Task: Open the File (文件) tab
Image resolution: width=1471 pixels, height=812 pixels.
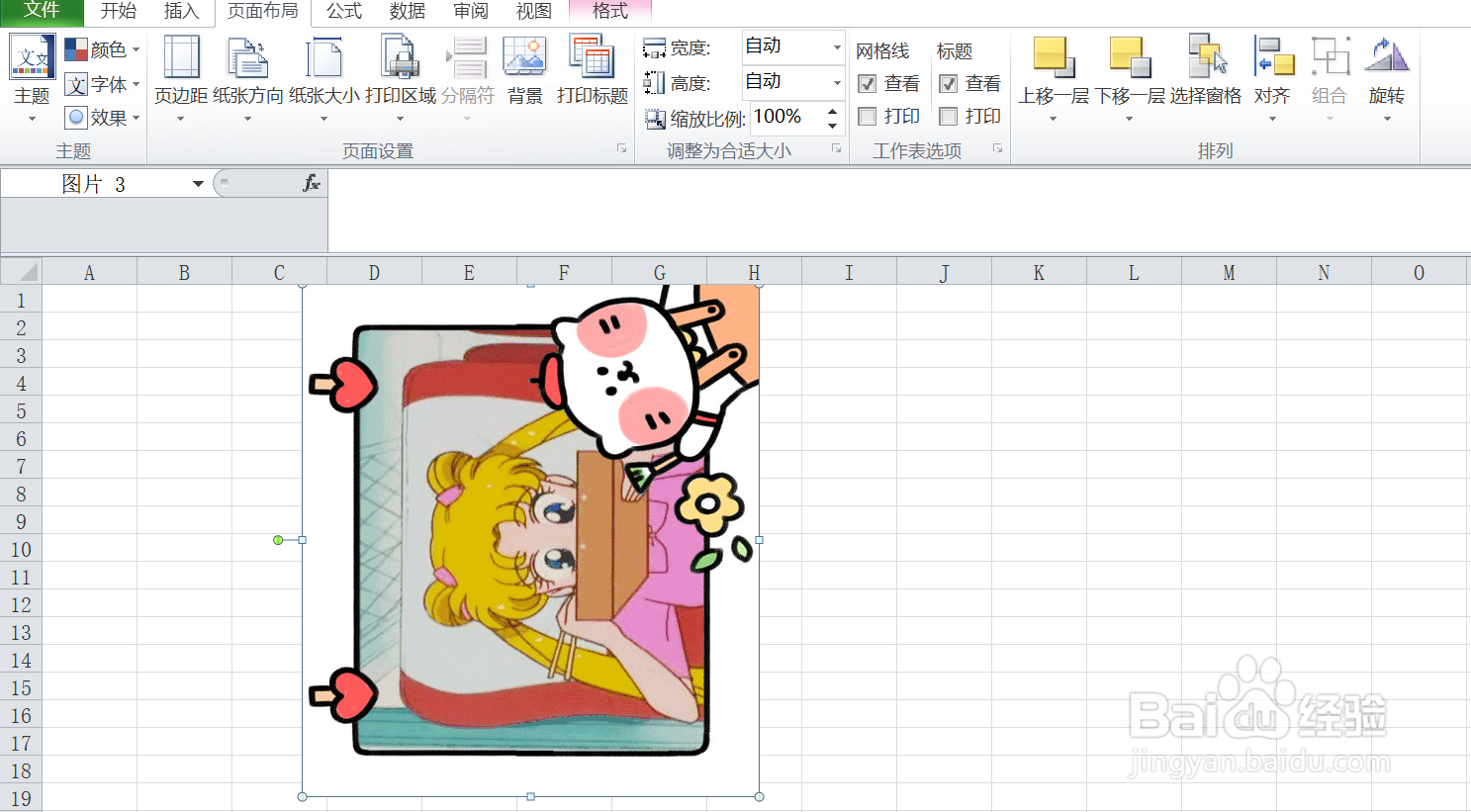Action: point(42,11)
